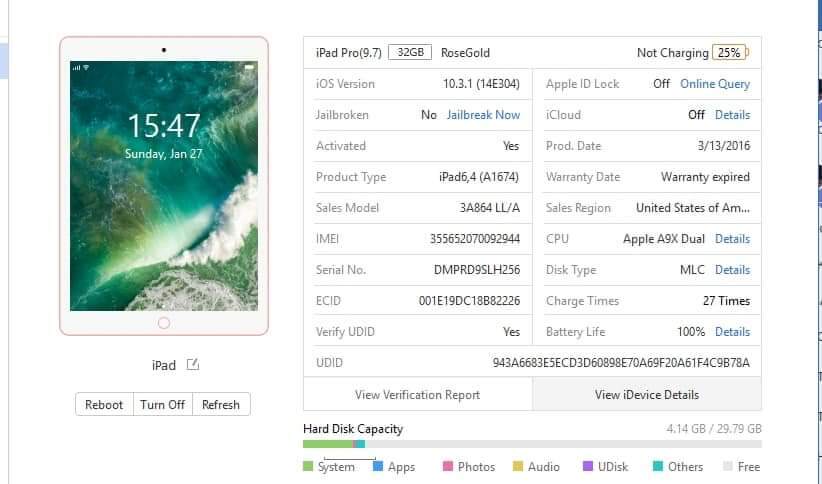Click the Hard Disk Capacity usage bar
The image size is (822, 484).
tap(531, 444)
